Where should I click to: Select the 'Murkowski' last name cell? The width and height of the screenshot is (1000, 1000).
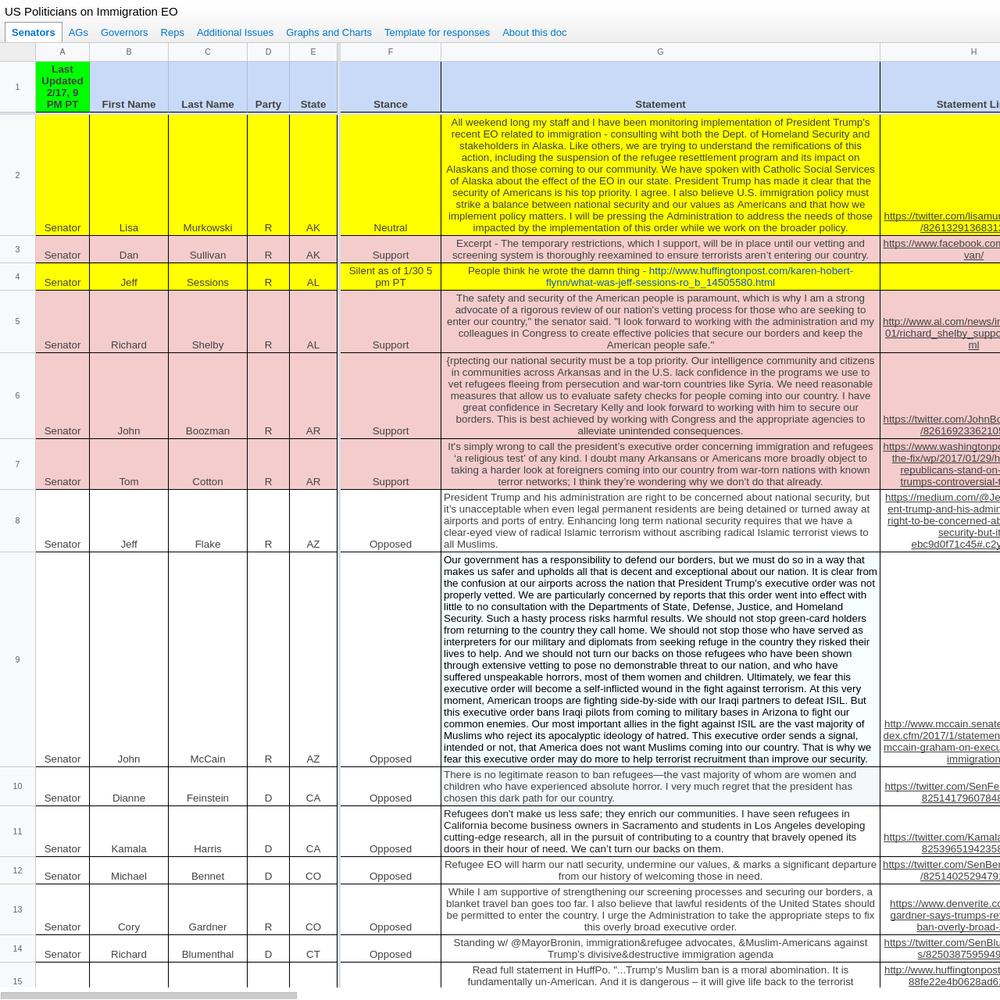pyautogui.click(x=208, y=175)
